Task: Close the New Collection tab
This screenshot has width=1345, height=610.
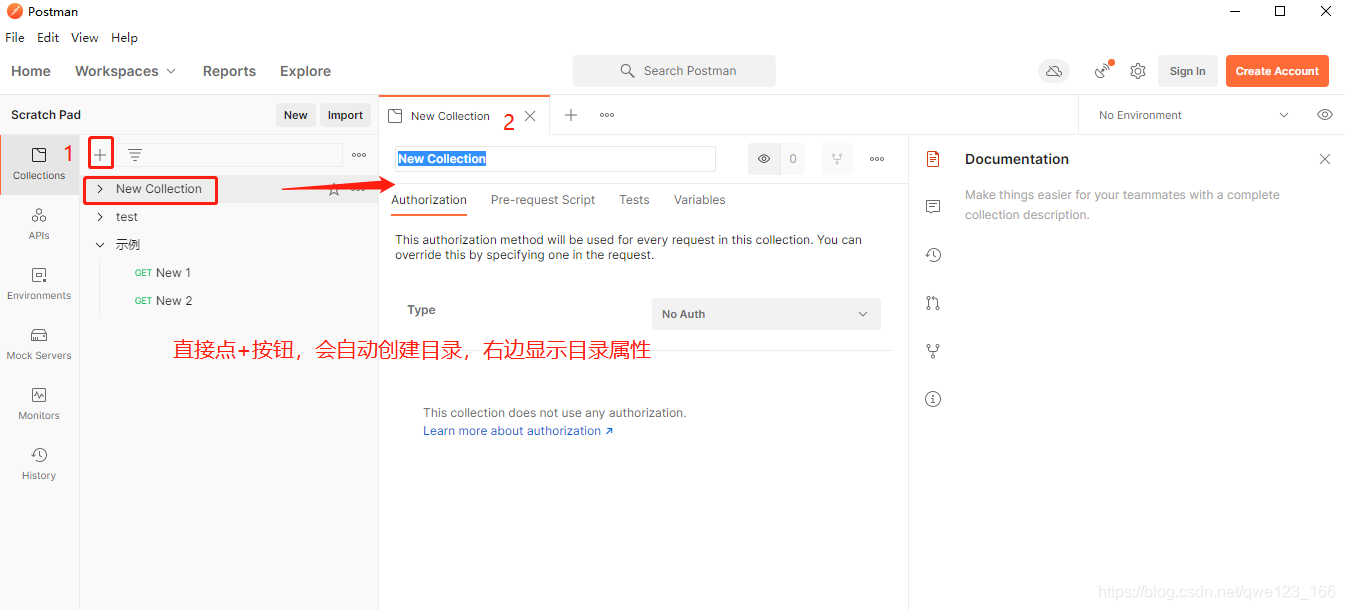Action: pyautogui.click(x=530, y=116)
